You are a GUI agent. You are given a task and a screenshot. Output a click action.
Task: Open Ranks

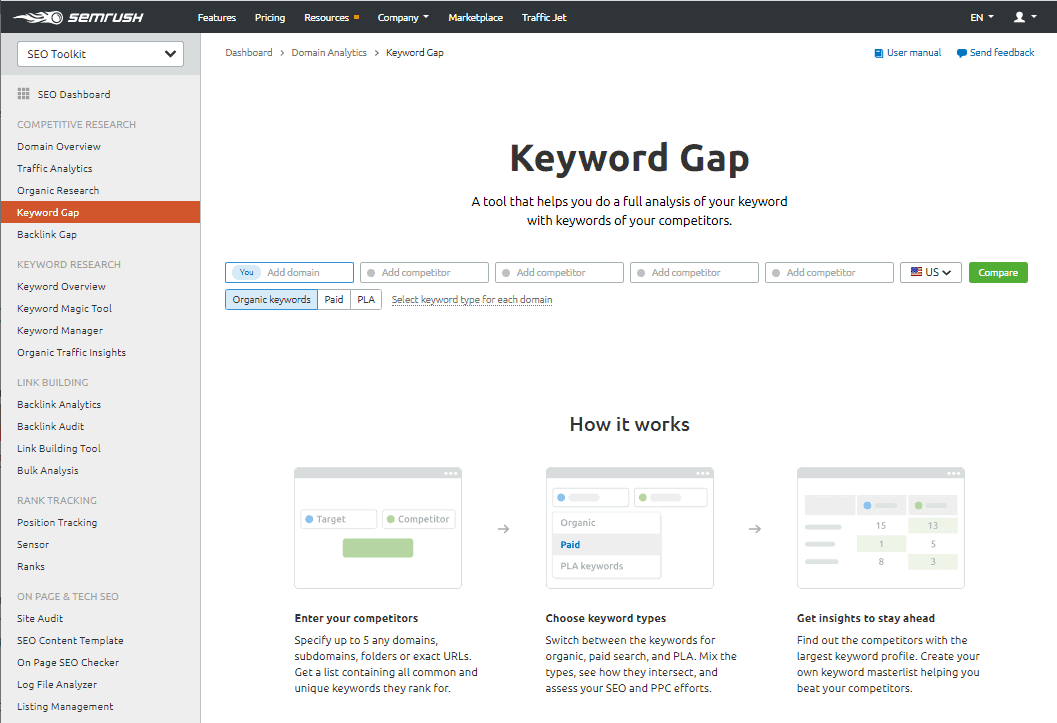point(31,567)
